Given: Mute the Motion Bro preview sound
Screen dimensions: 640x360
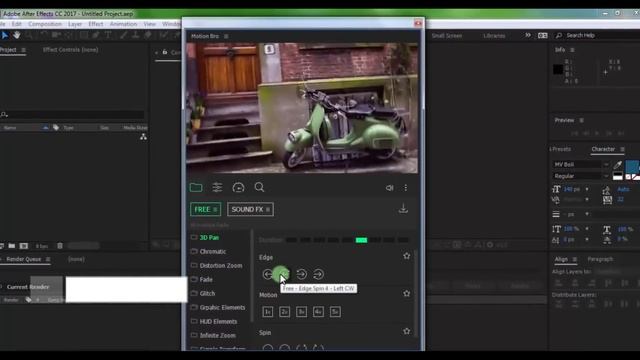Looking at the screenshot, I should coord(389,188).
